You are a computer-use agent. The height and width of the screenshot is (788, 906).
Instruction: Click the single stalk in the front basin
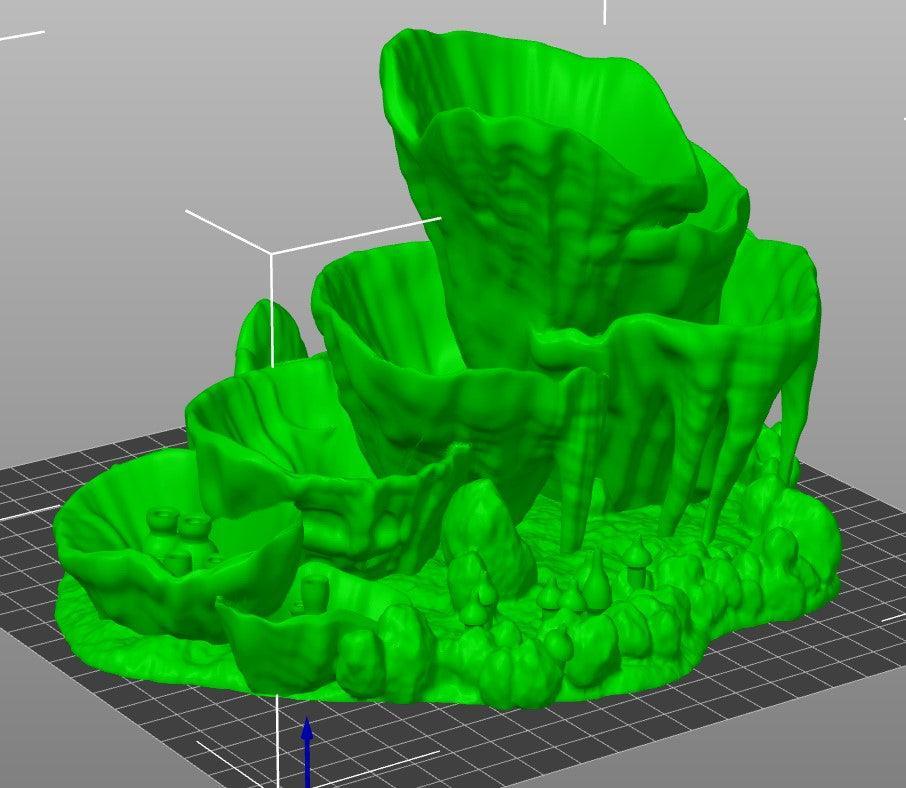(314, 590)
